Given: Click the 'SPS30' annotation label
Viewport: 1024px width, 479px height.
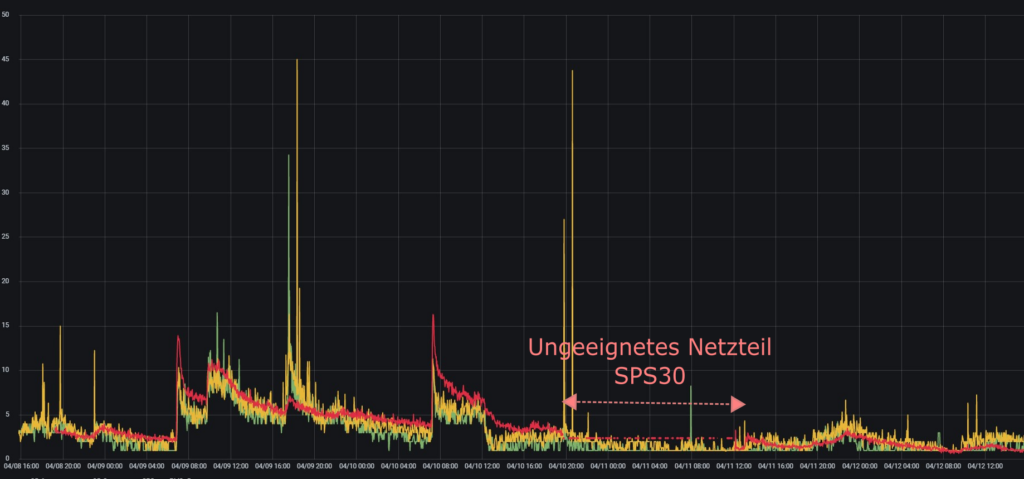Looking at the screenshot, I should [652, 377].
